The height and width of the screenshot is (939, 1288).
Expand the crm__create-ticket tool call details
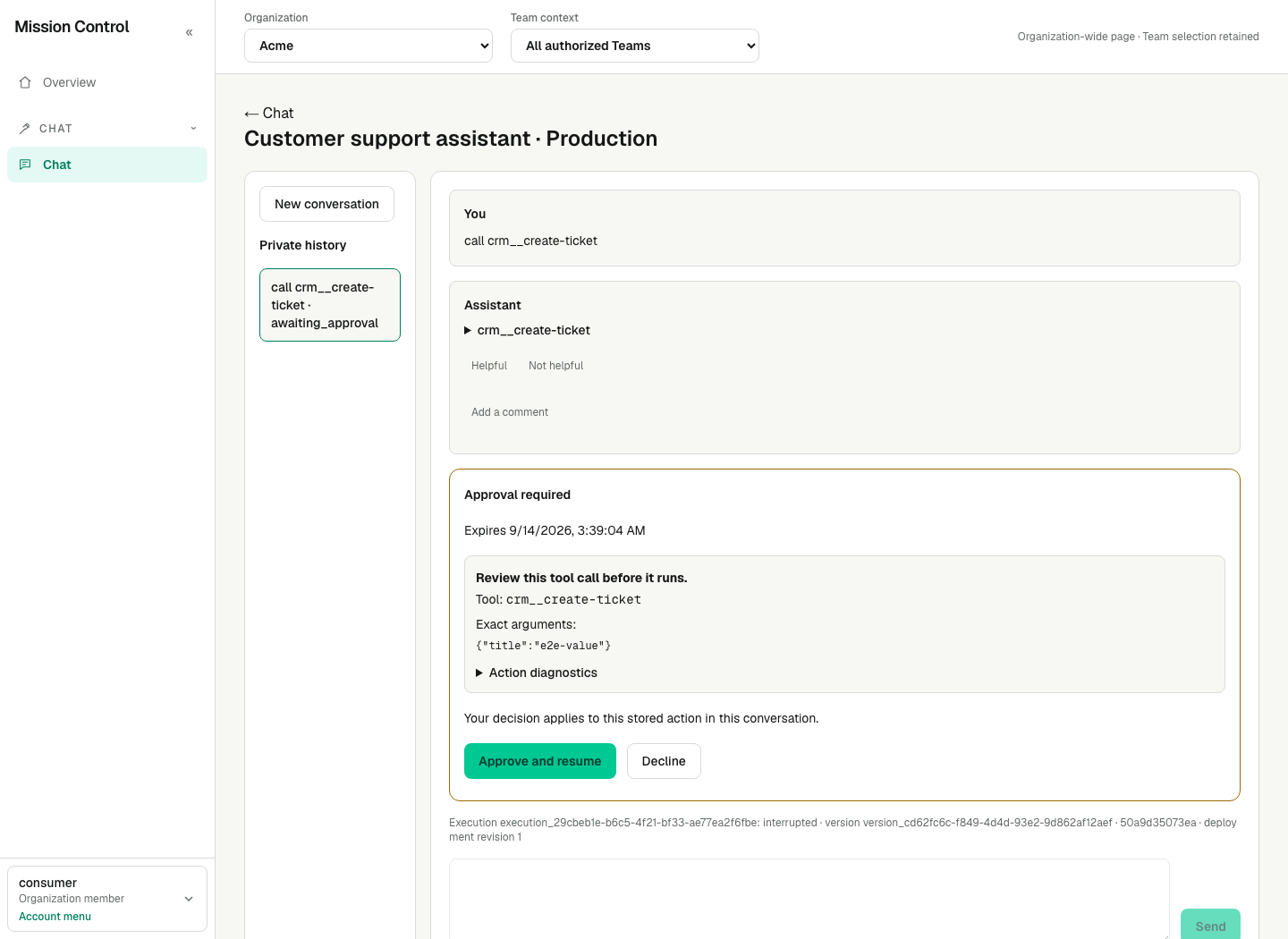(x=527, y=330)
